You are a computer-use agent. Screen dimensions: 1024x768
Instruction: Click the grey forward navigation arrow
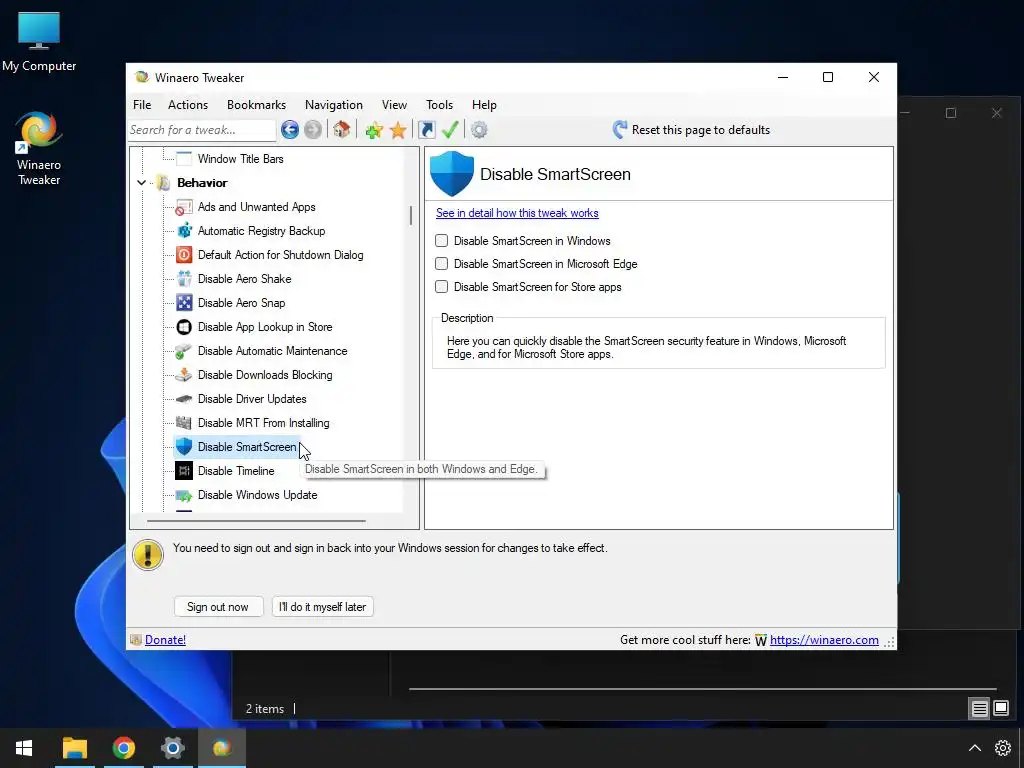click(x=313, y=130)
